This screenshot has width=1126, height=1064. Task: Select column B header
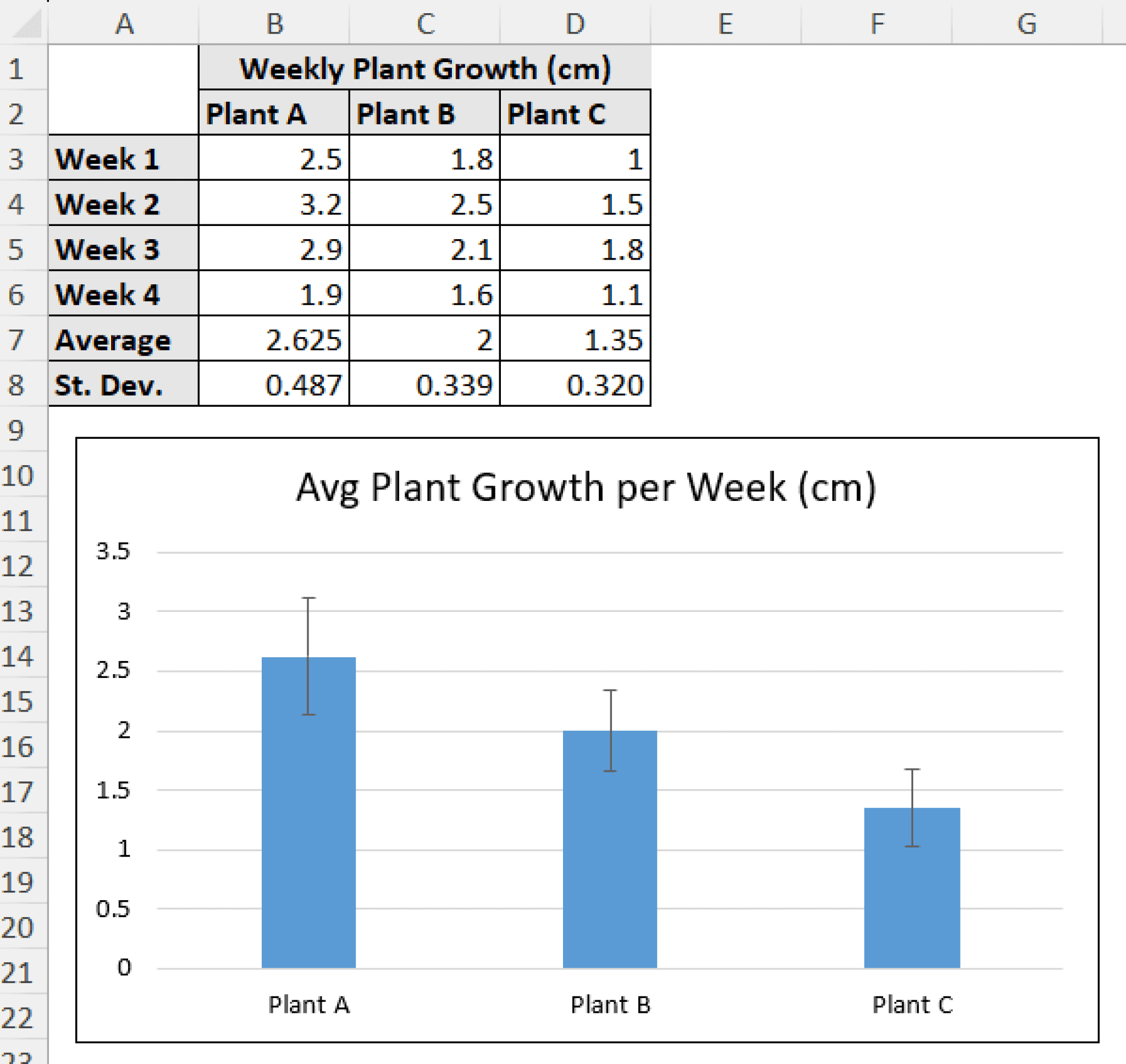click(276, 24)
